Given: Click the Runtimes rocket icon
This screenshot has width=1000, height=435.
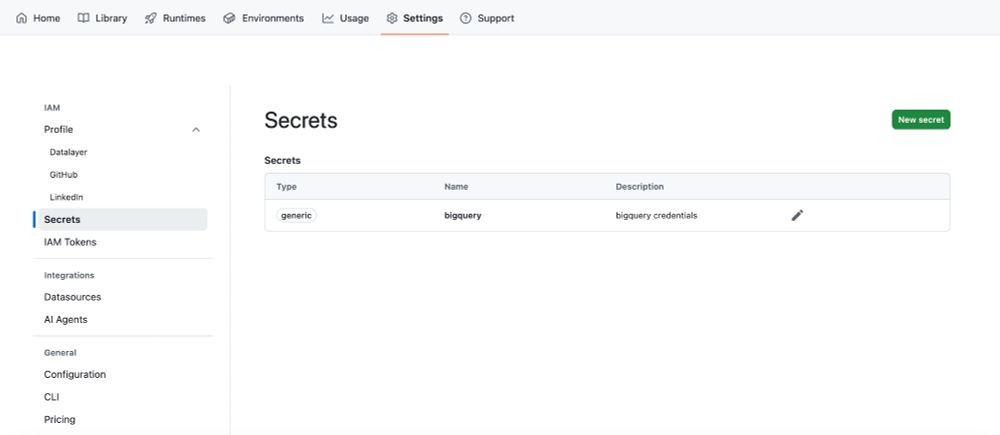Looking at the screenshot, I should [x=151, y=18].
